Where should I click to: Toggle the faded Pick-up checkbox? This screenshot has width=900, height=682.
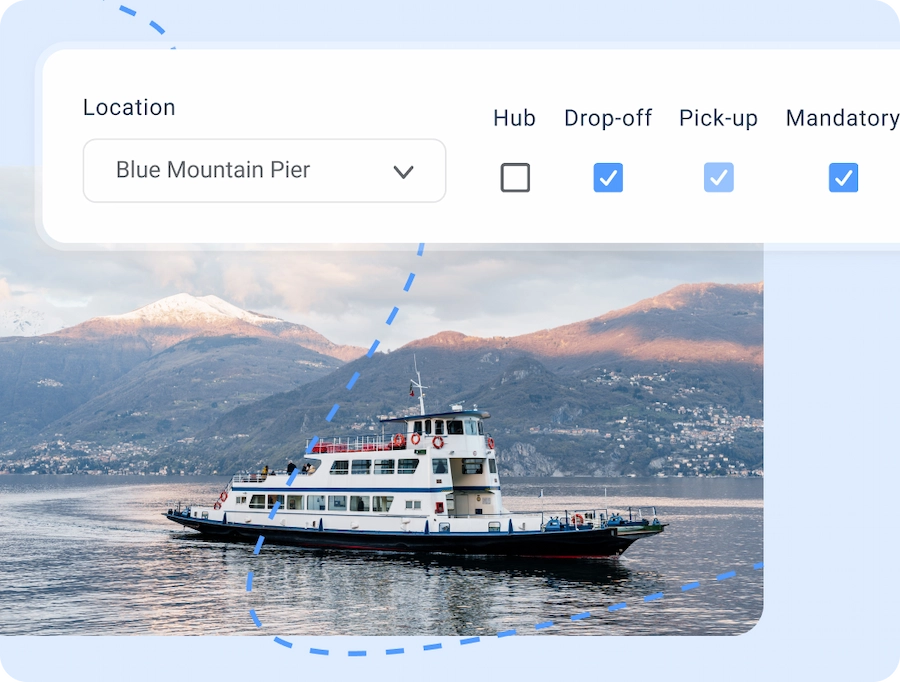[x=719, y=177]
